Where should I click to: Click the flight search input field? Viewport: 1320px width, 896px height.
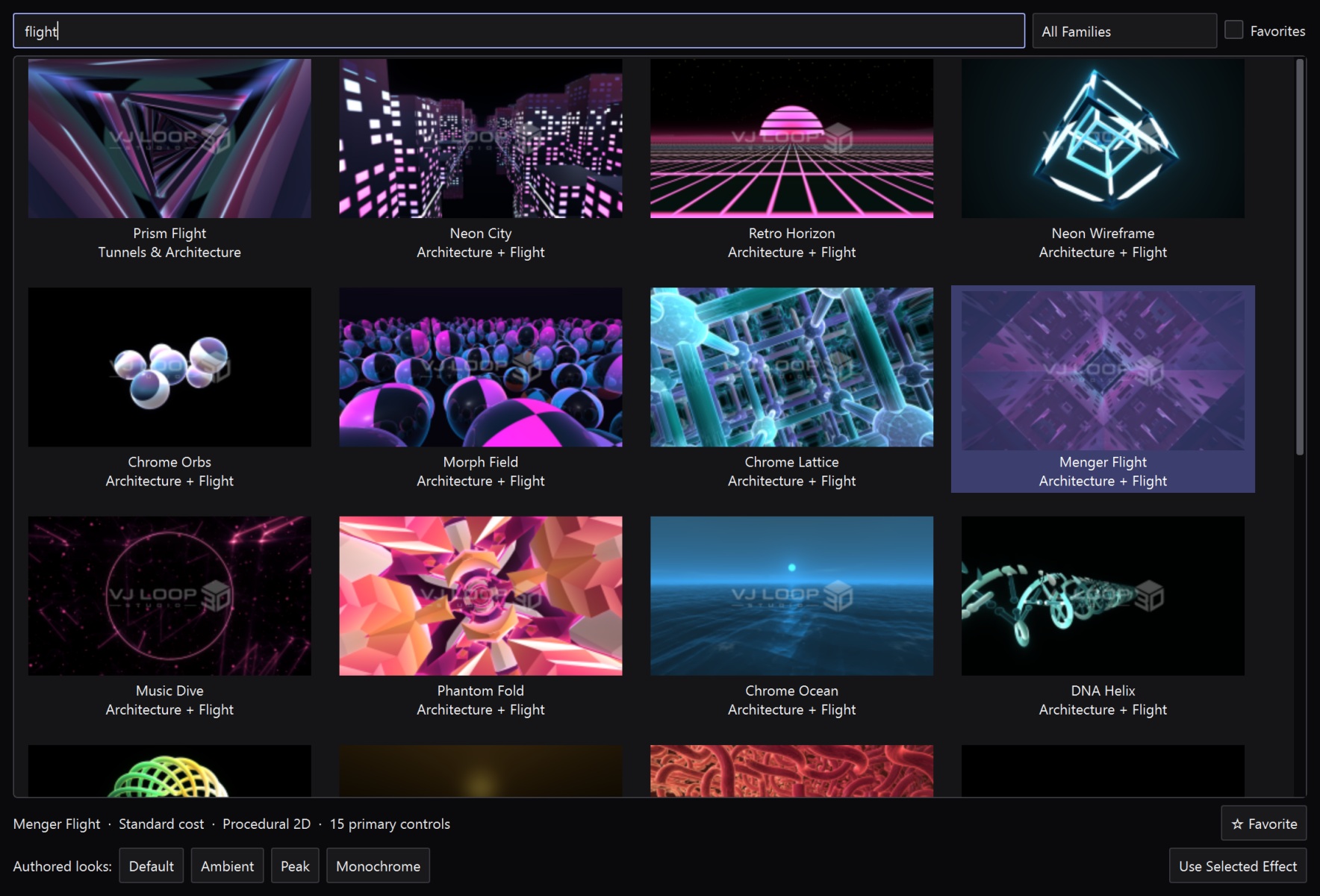point(518,31)
